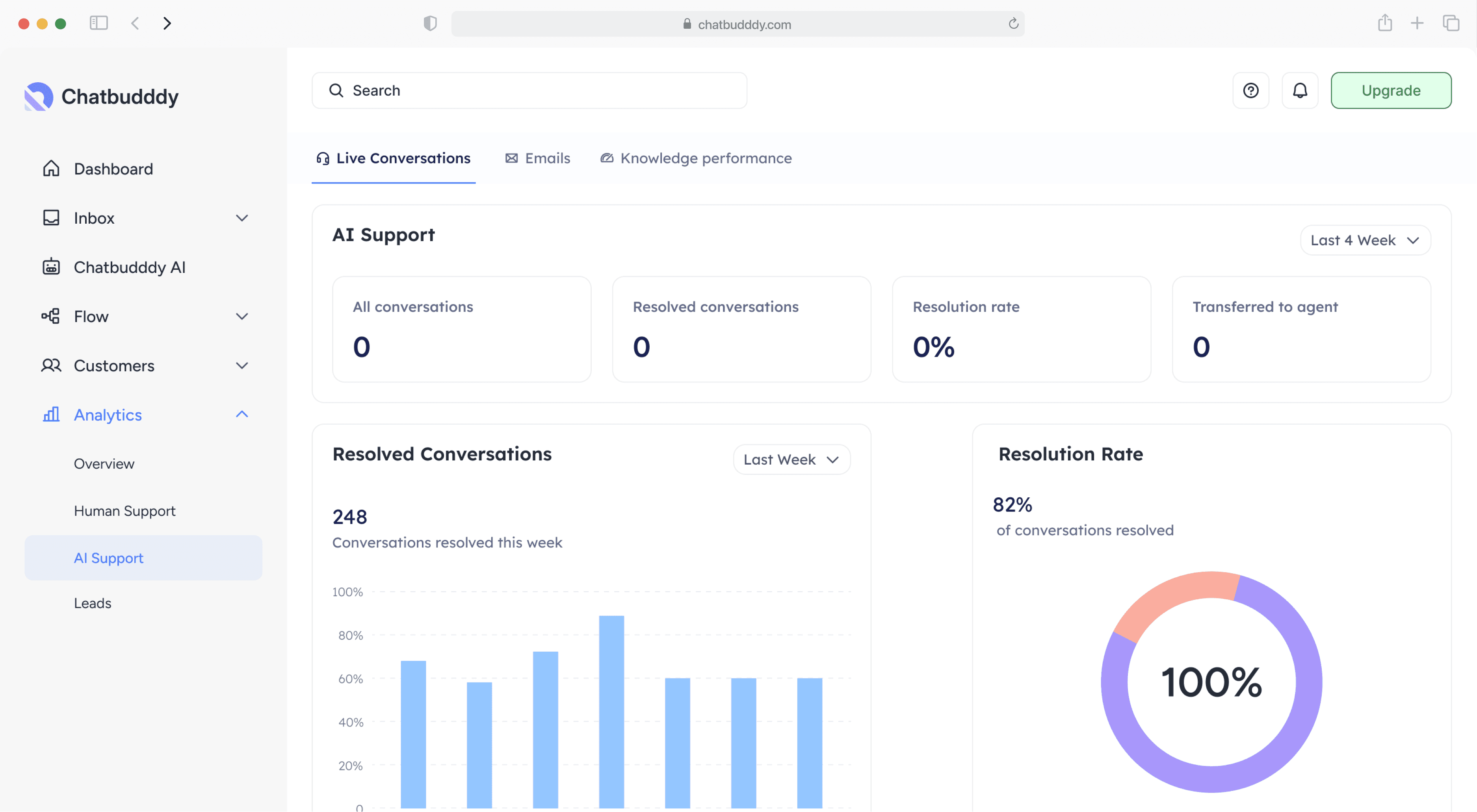
Task: Select the Chatbudddy AI robot icon
Action: pos(51,267)
